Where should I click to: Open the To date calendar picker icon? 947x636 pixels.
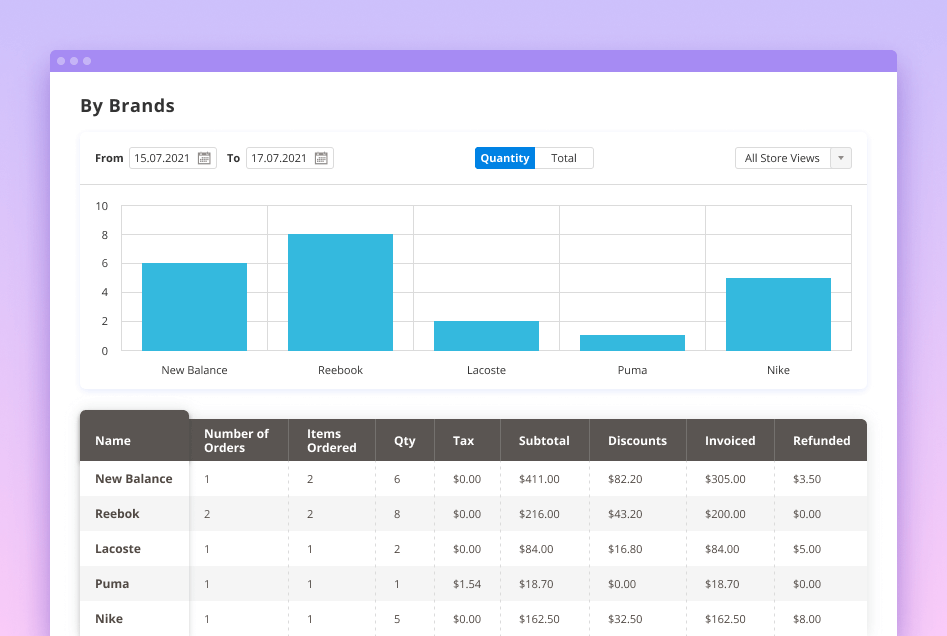pyautogui.click(x=321, y=158)
